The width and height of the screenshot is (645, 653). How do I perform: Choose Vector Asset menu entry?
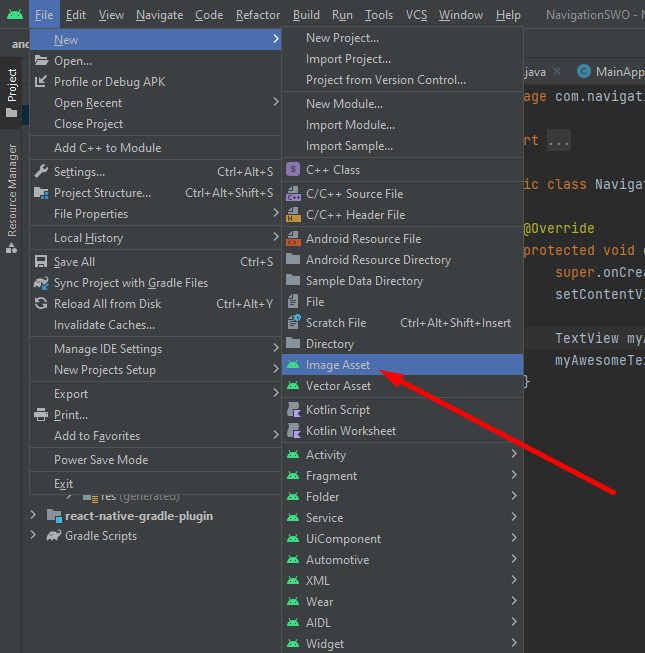point(338,386)
